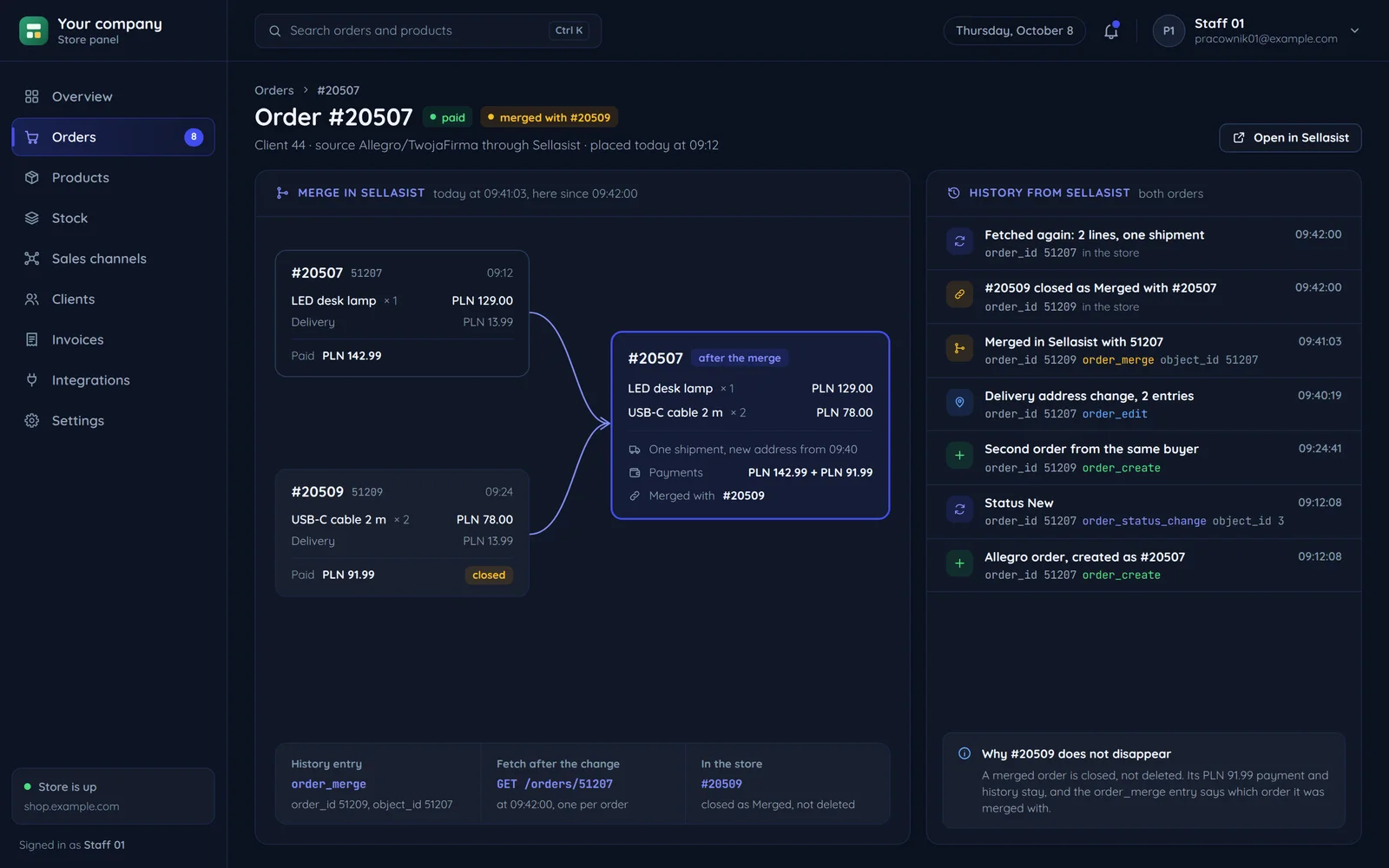Select the Delivery address change, 2 entries row
The height and width of the screenshot is (868, 1389).
(x=1143, y=404)
